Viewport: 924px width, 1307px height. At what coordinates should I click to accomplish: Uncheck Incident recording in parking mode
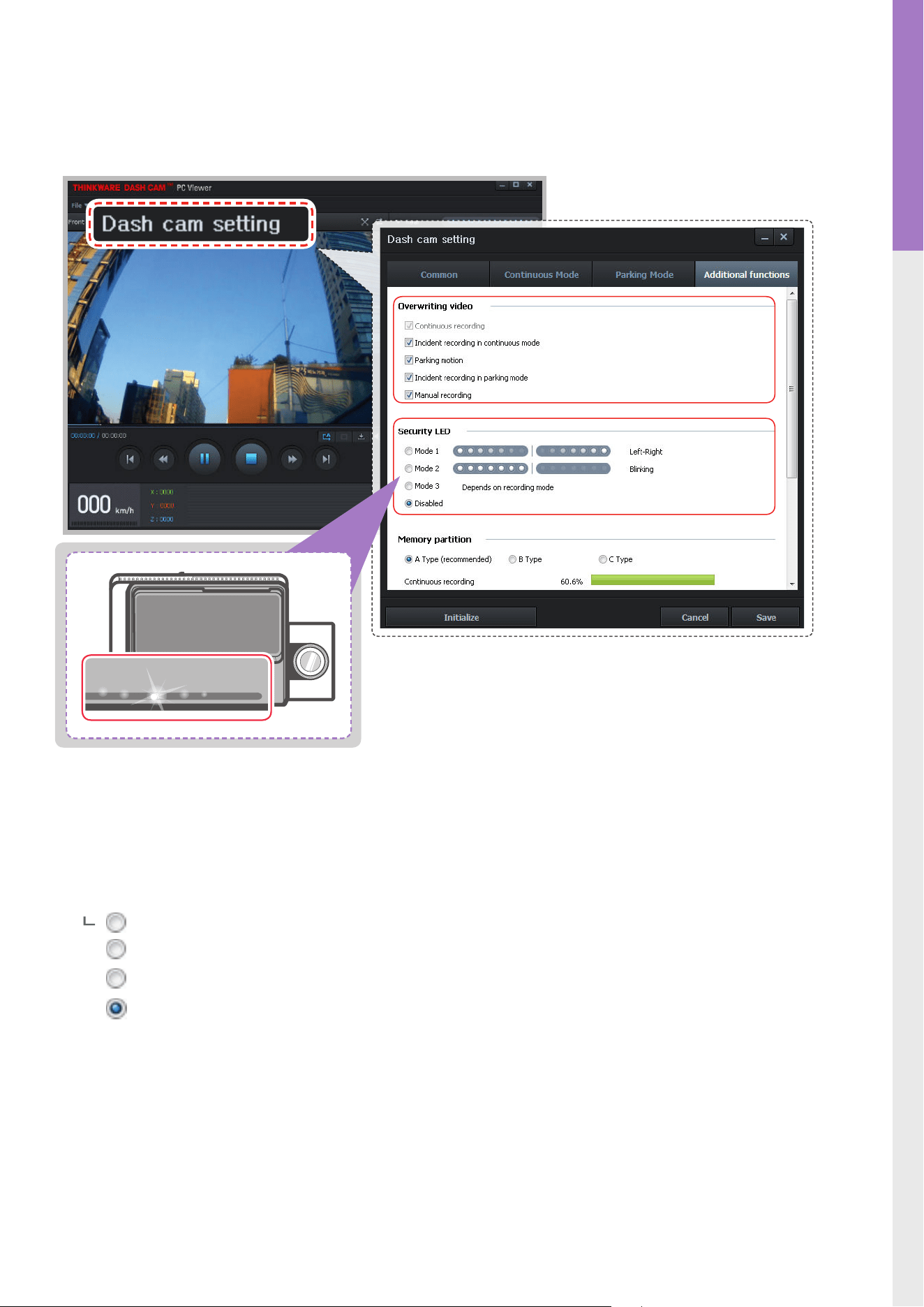coord(409,378)
